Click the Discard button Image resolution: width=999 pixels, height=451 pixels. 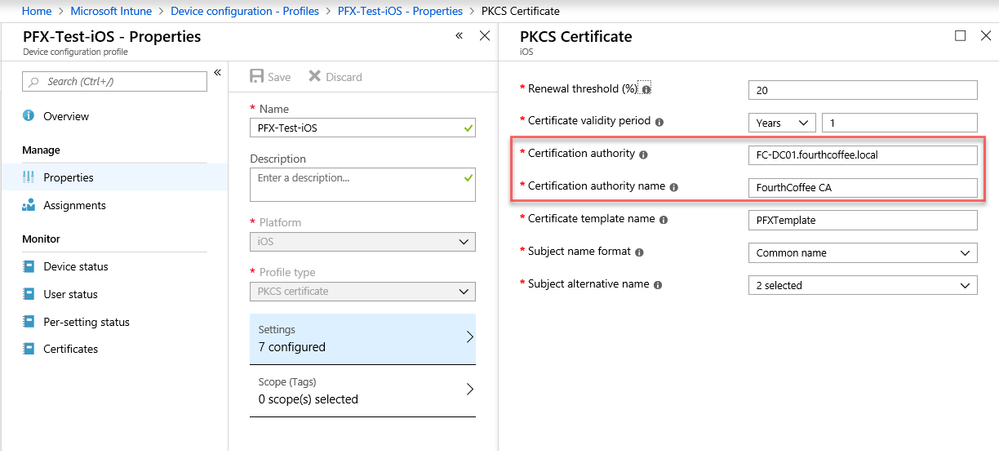(336, 77)
